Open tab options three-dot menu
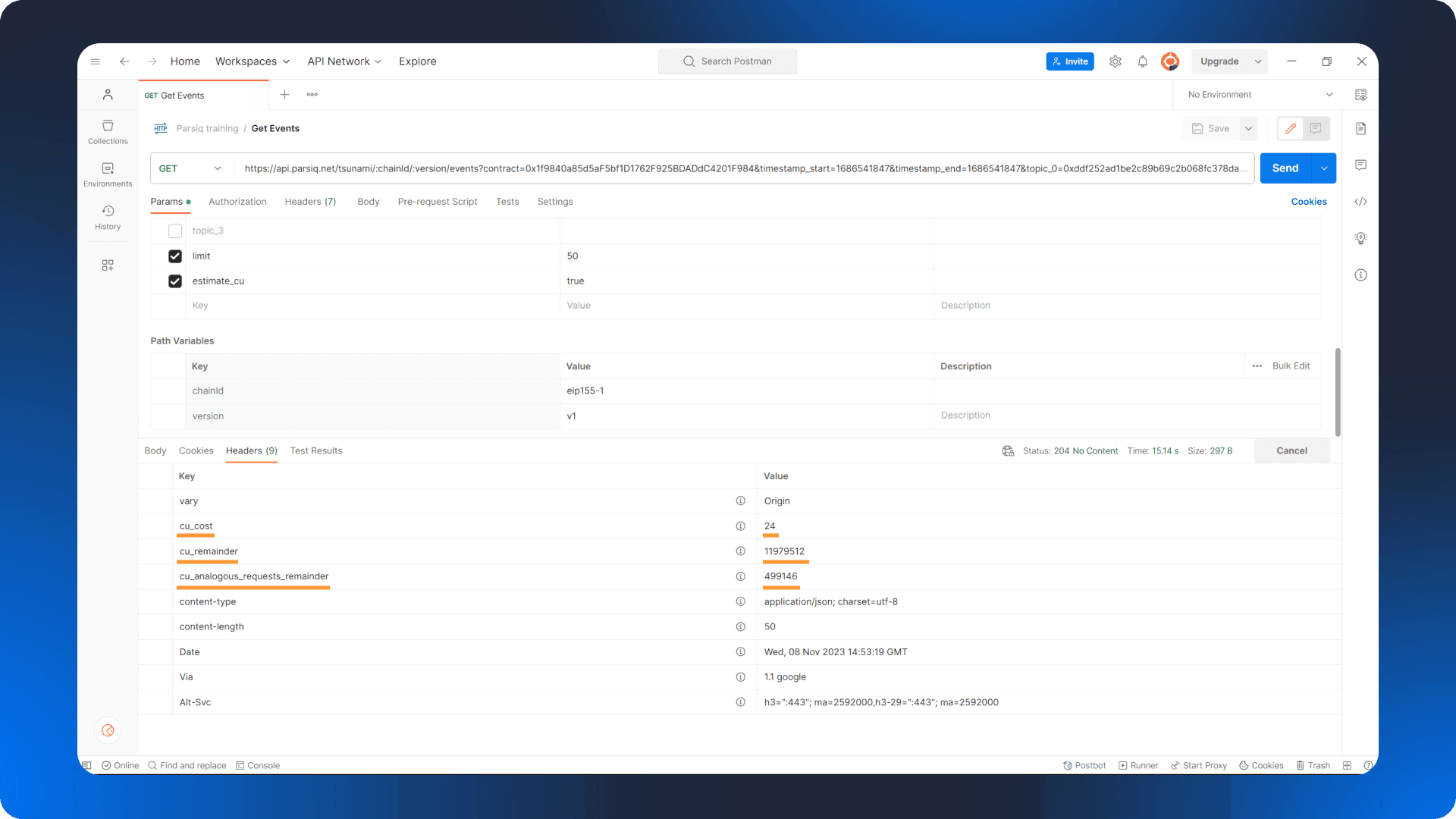 [312, 95]
